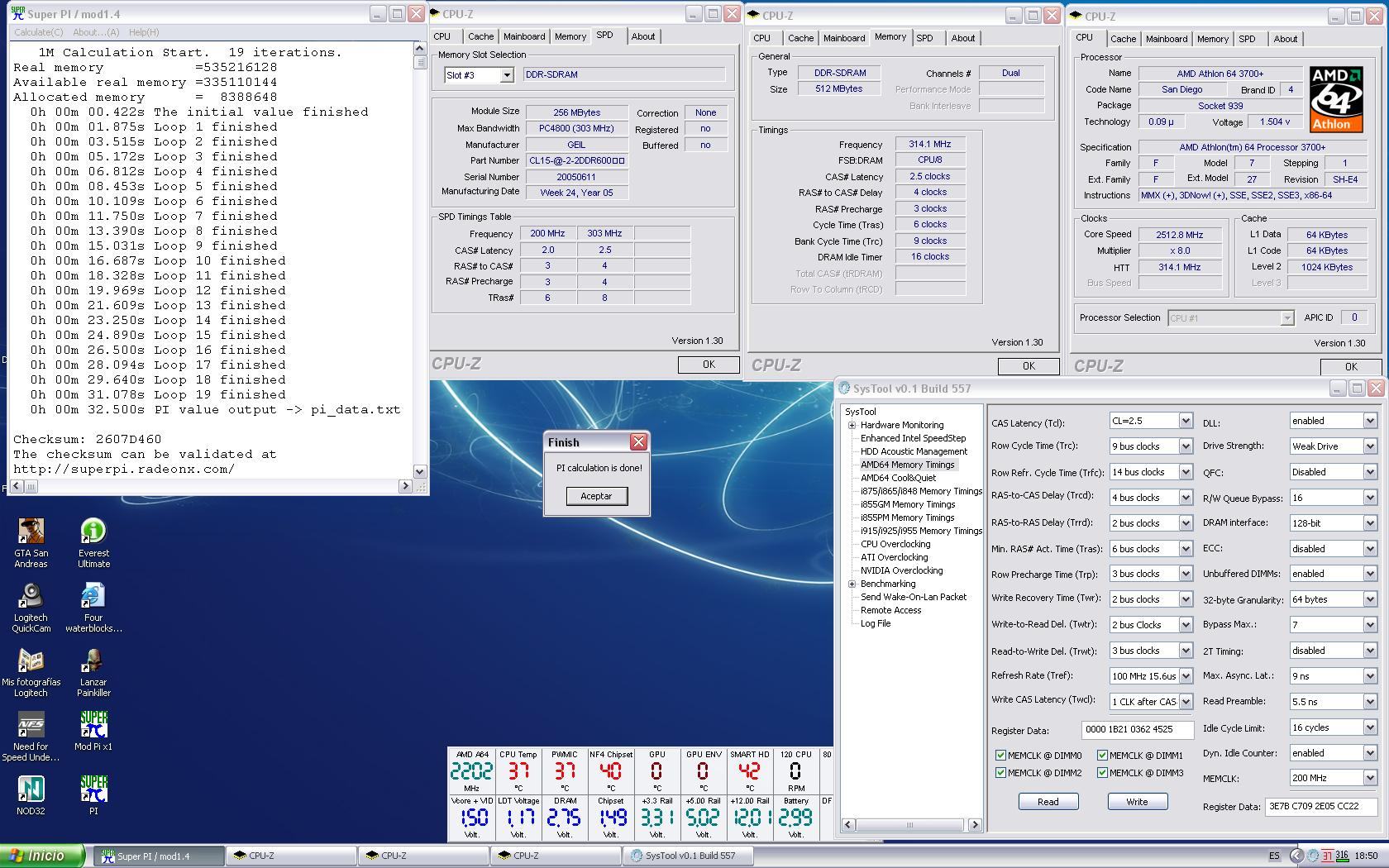This screenshot has height=868, width=1389.
Task: Open the Lanzar Painkiller shortcut
Action: [x=93, y=661]
